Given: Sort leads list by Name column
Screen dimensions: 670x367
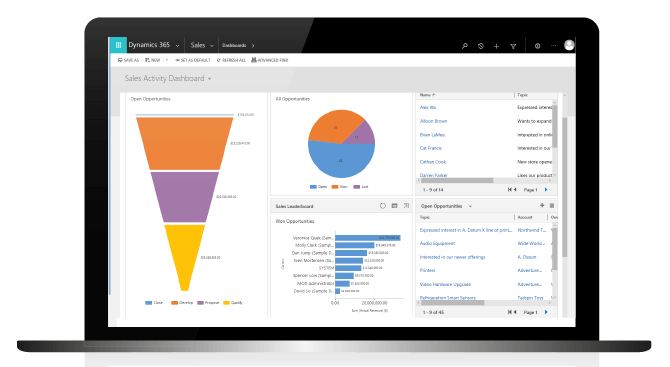Looking at the screenshot, I should 427,95.
